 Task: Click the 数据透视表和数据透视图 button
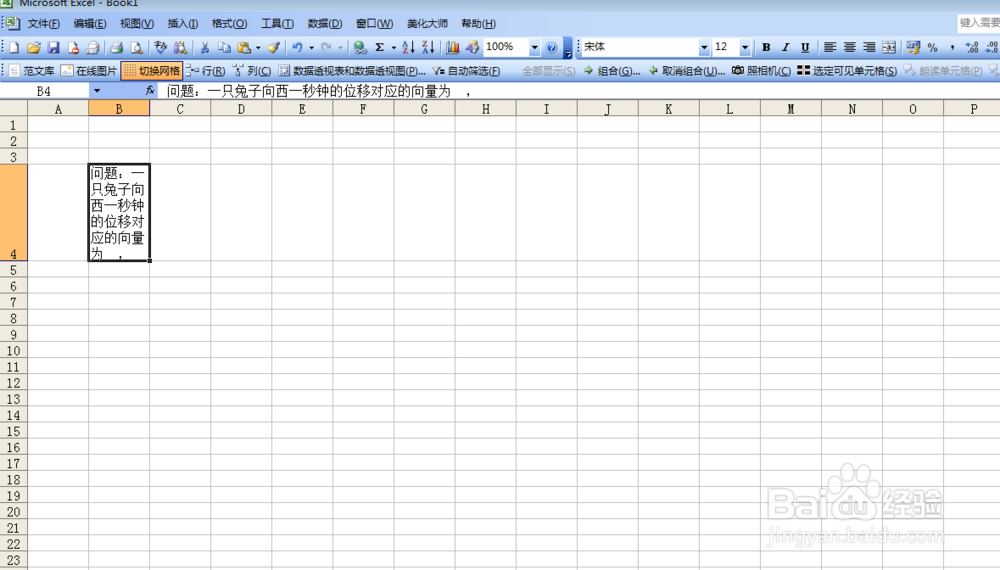[351, 71]
